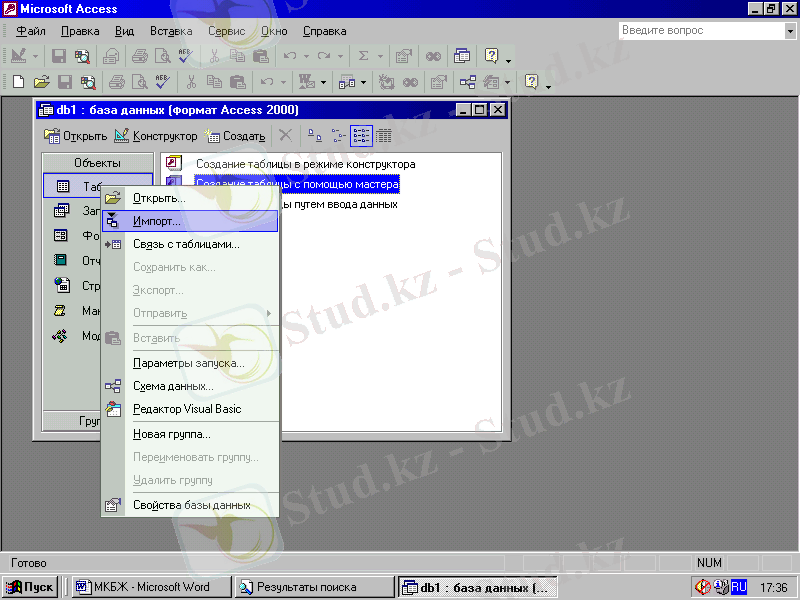This screenshot has width=800, height=600.
Task: Click the 'Введите вопрос' question input field
Action: 702,31
